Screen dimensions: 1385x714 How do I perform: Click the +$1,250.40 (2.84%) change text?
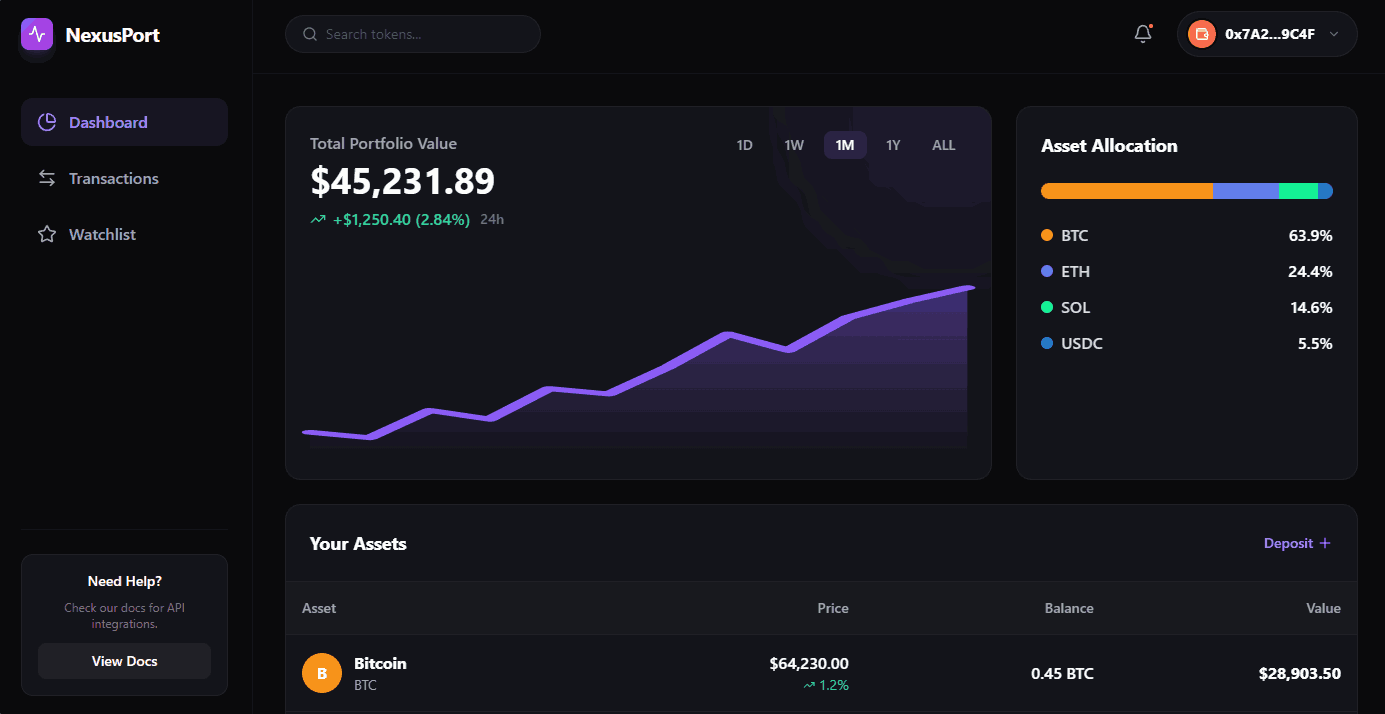(x=401, y=219)
